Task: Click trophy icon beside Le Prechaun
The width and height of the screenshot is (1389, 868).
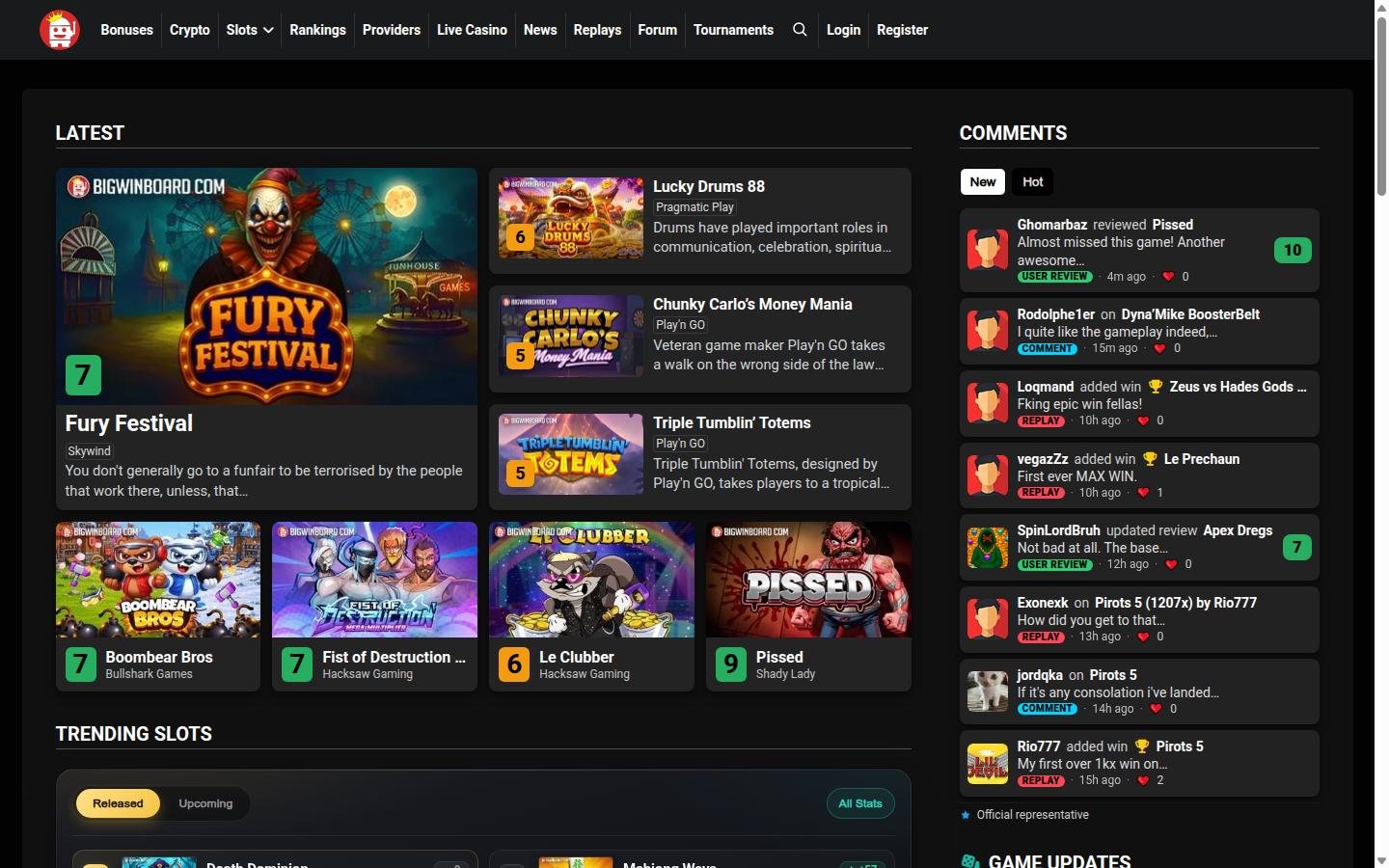Action: pyautogui.click(x=1150, y=459)
